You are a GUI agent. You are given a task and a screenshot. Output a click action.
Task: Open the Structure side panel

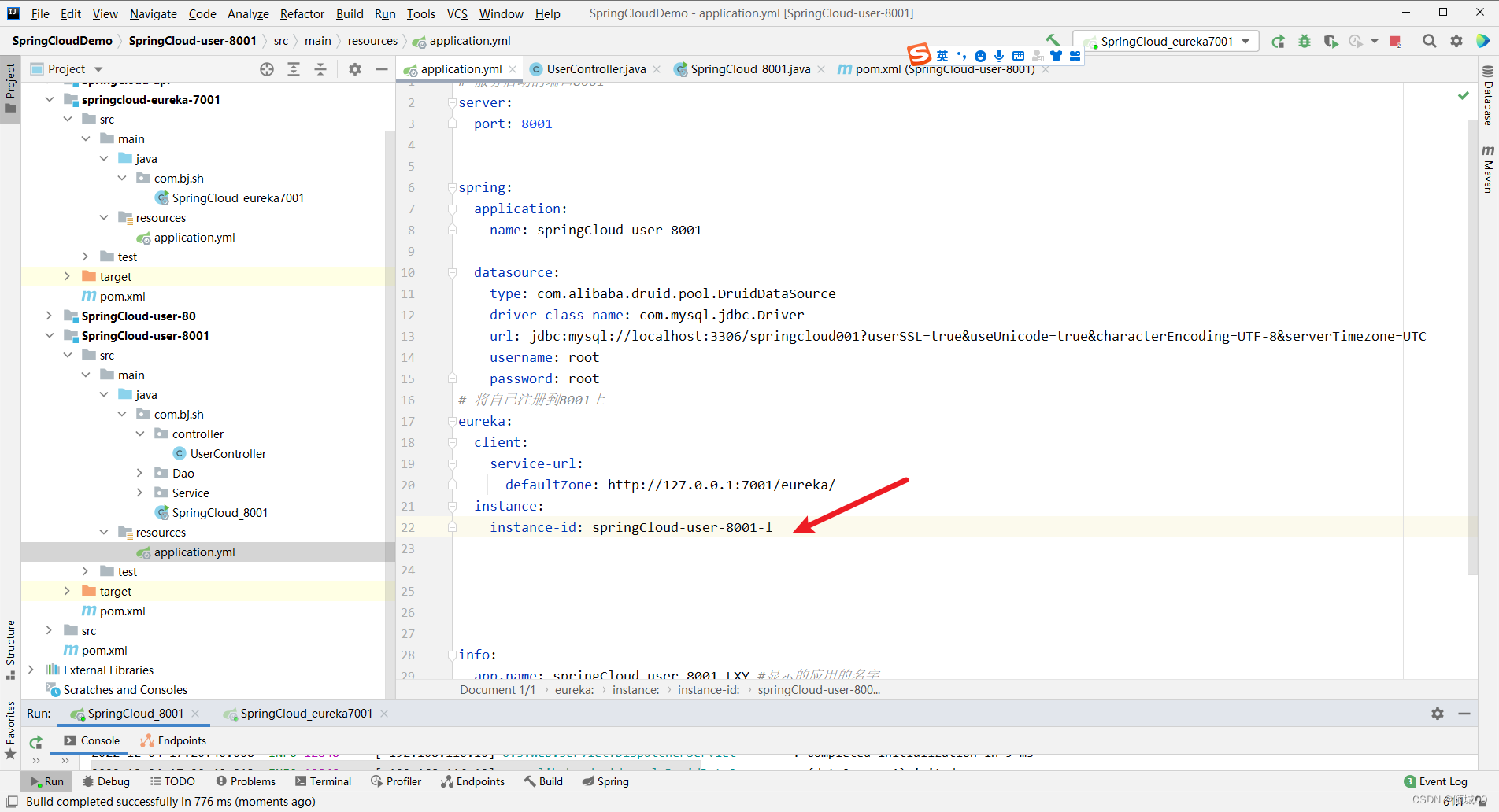(10, 651)
